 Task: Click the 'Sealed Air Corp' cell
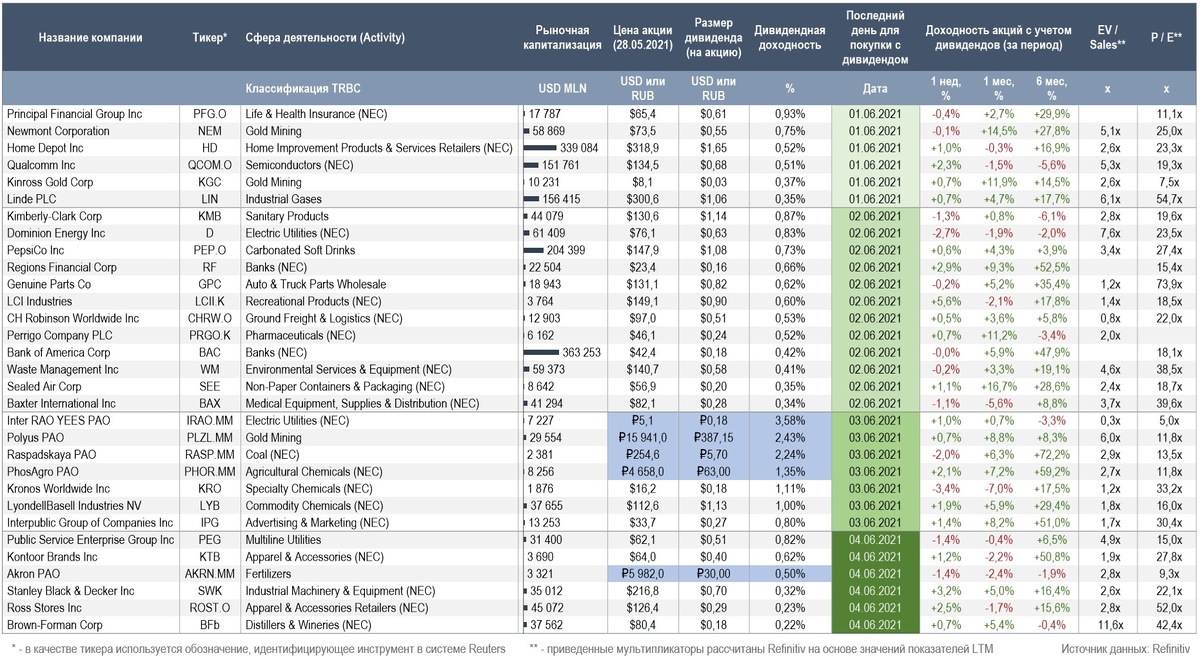(x=44, y=386)
